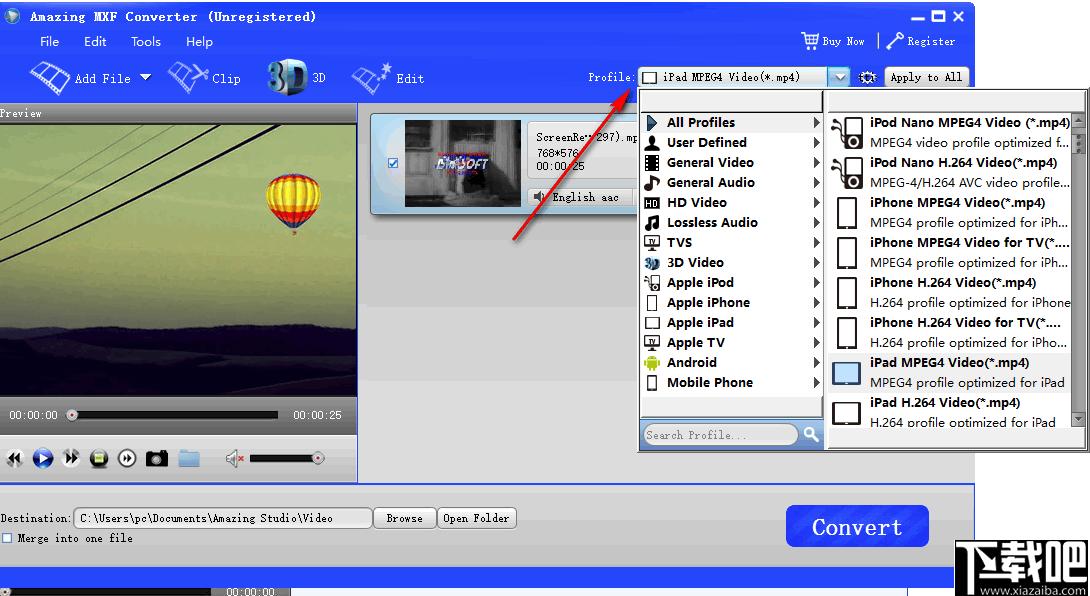Click the Register key link
This screenshot has width=1090, height=596.
click(921, 41)
